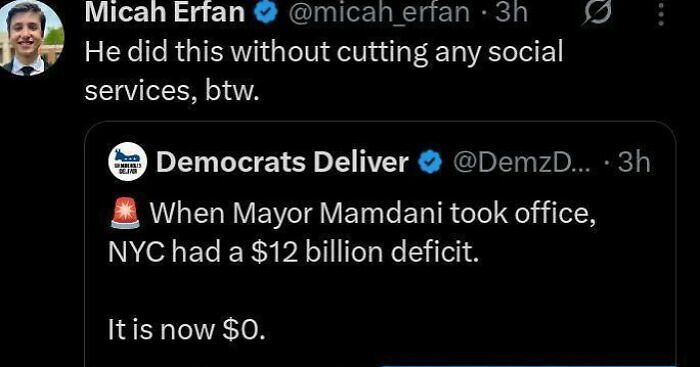700x367 pixels.
Task: Click the Democrats Deliver account name
Action: [282, 161]
